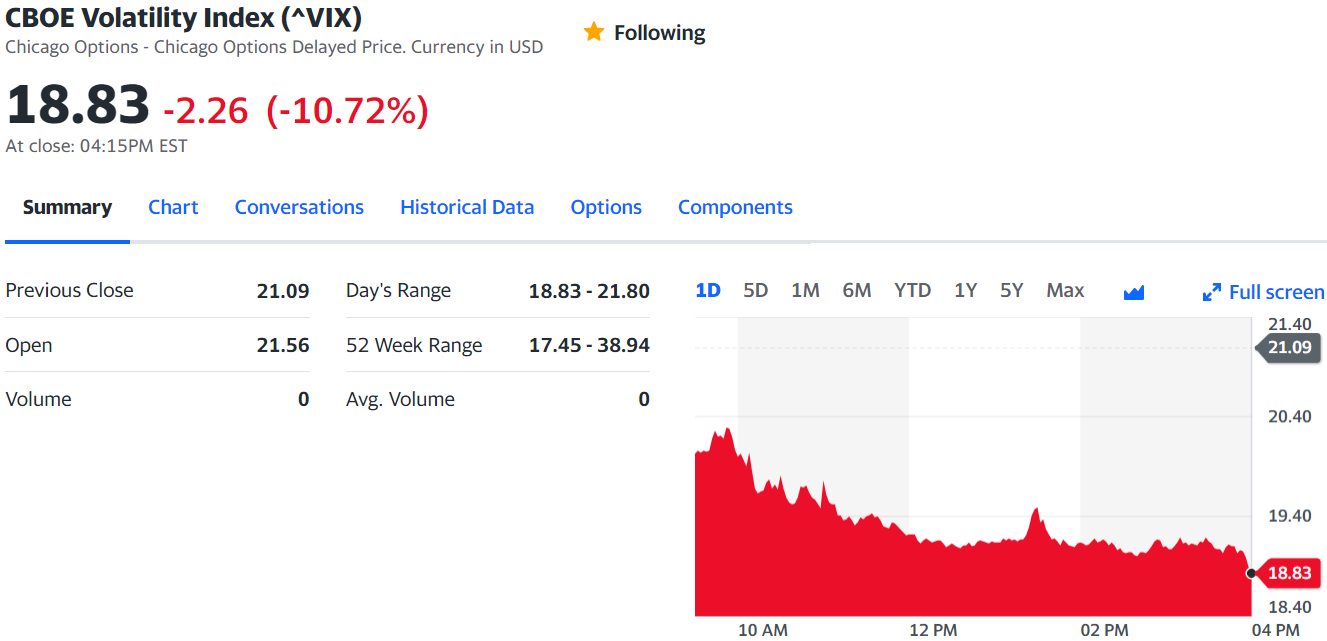The width and height of the screenshot is (1327, 641).
Task: Click the 52 Week Range label
Action: click(414, 345)
